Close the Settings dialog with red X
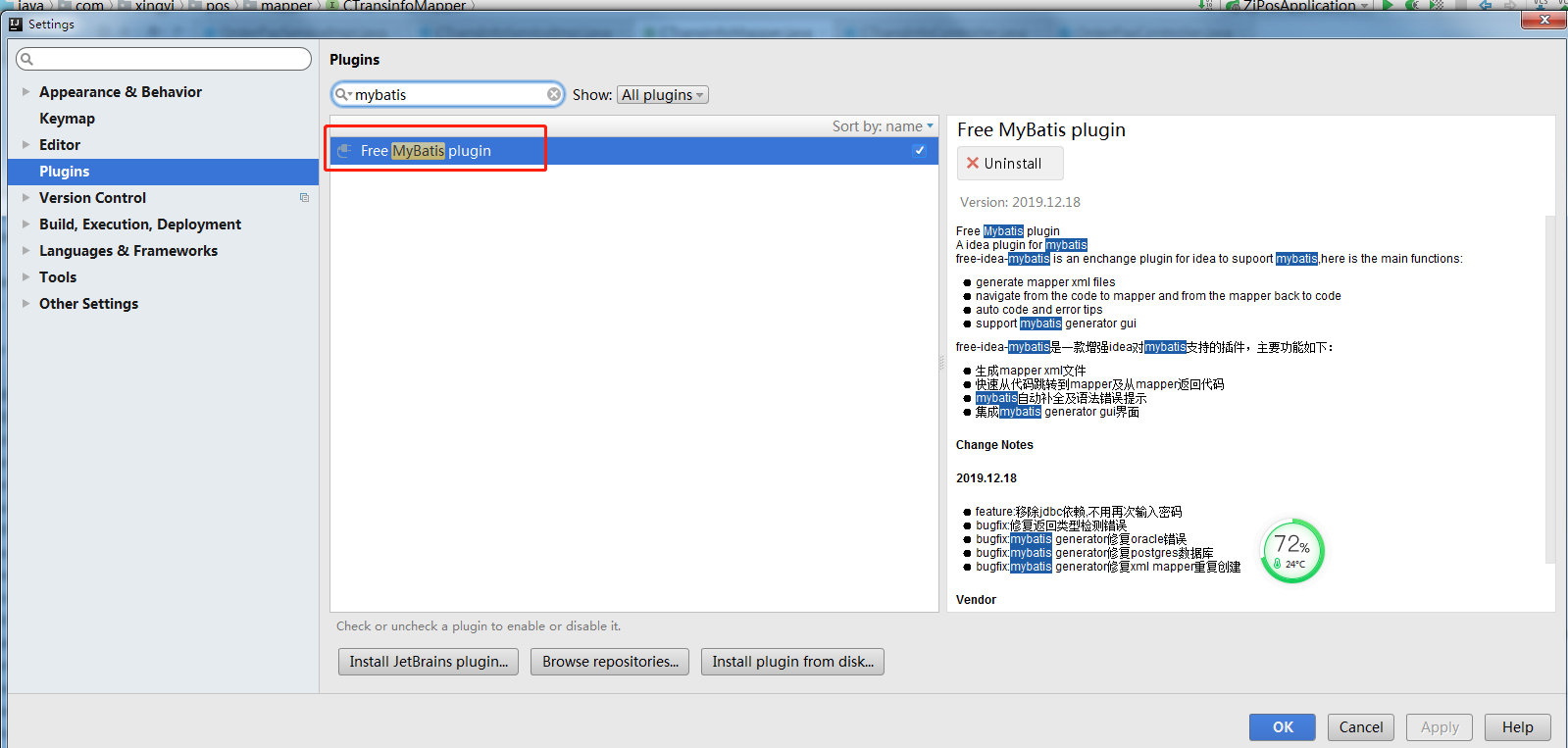This screenshot has width=1568, height=748. [x=1544, y=20]
